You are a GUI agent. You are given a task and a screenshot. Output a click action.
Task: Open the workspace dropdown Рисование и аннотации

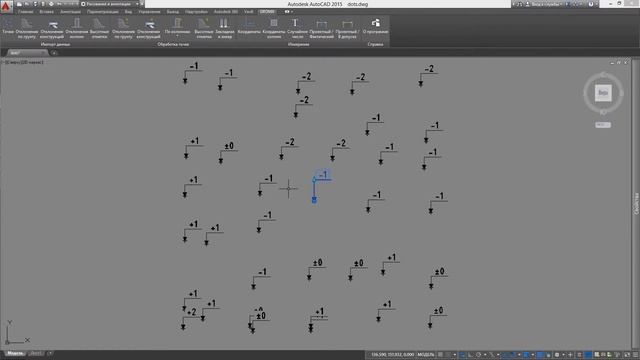point(110,4)
